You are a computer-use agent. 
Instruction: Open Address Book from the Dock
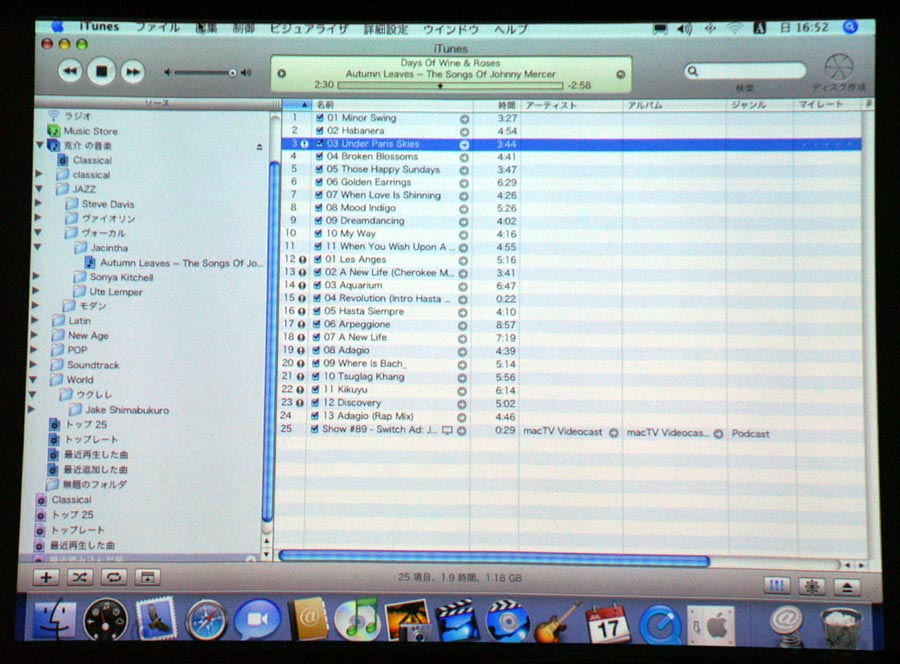(309, 619)
